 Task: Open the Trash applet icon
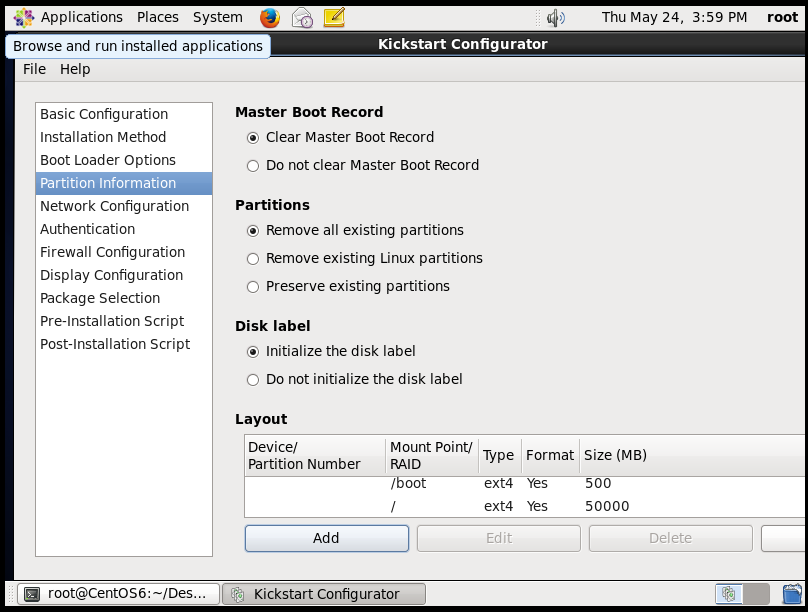(x=792, y=593)
